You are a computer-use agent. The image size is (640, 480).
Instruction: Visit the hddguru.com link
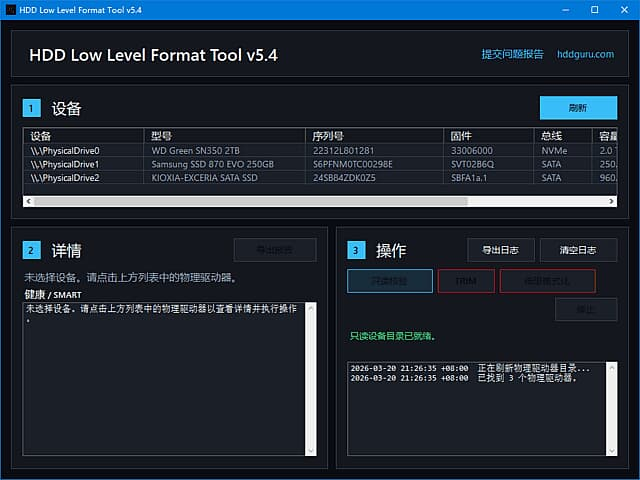[x=585, y=54]
